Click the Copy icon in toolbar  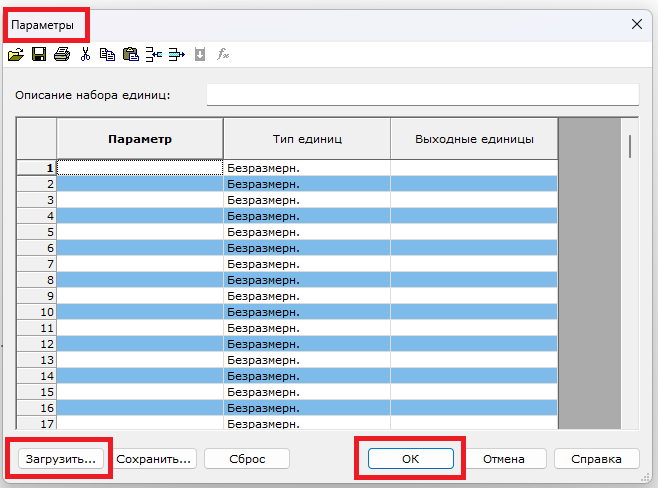(107, 55)
